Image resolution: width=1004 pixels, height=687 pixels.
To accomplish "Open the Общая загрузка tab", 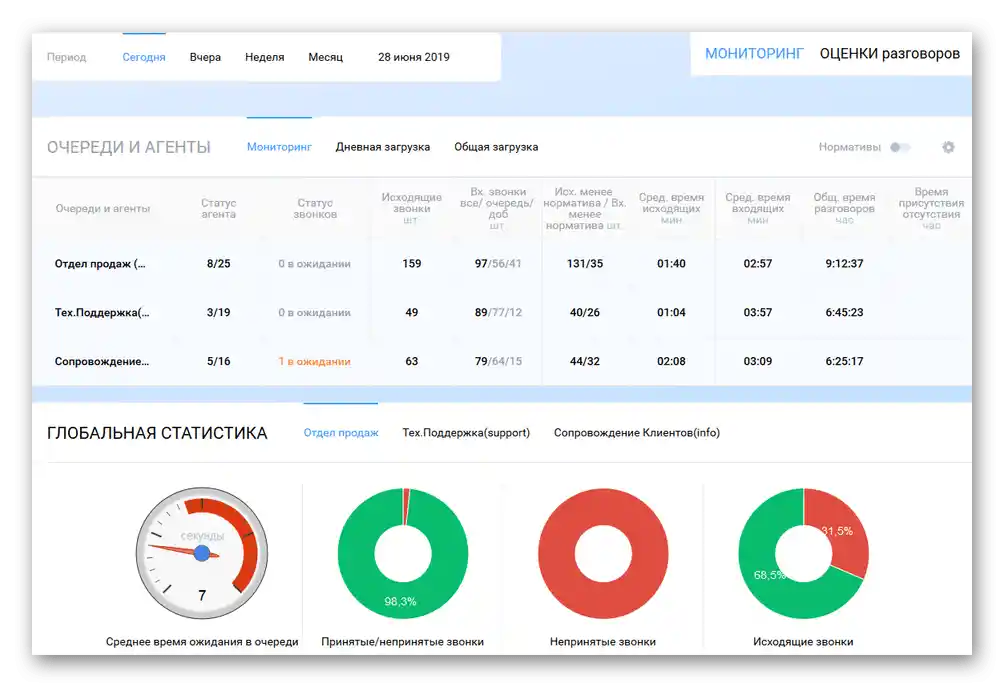I will pyautogui.click(x=496, y=147).
